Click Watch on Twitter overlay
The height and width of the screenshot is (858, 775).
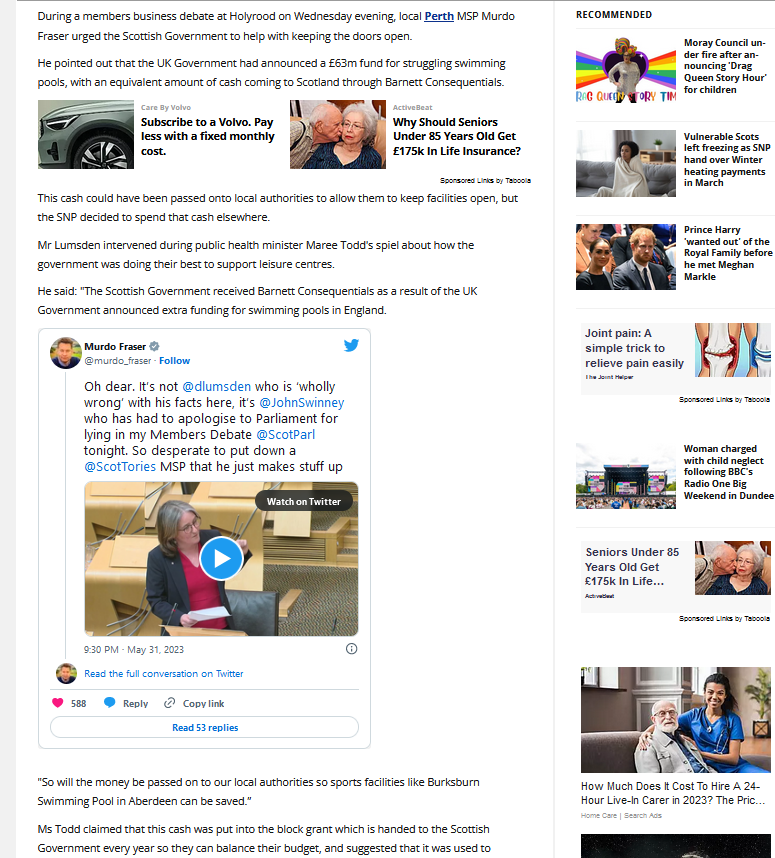click(304, 501)
